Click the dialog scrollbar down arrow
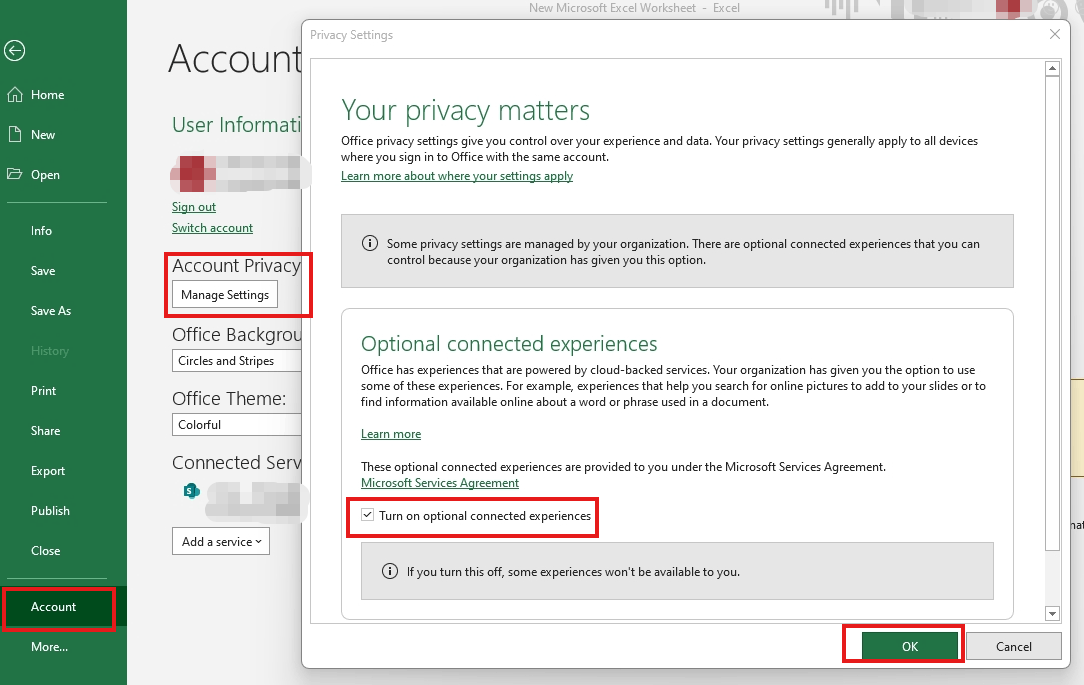The height and width of the screenshot is (685, 1084). pyautogui.click(x=1052, y=613)
